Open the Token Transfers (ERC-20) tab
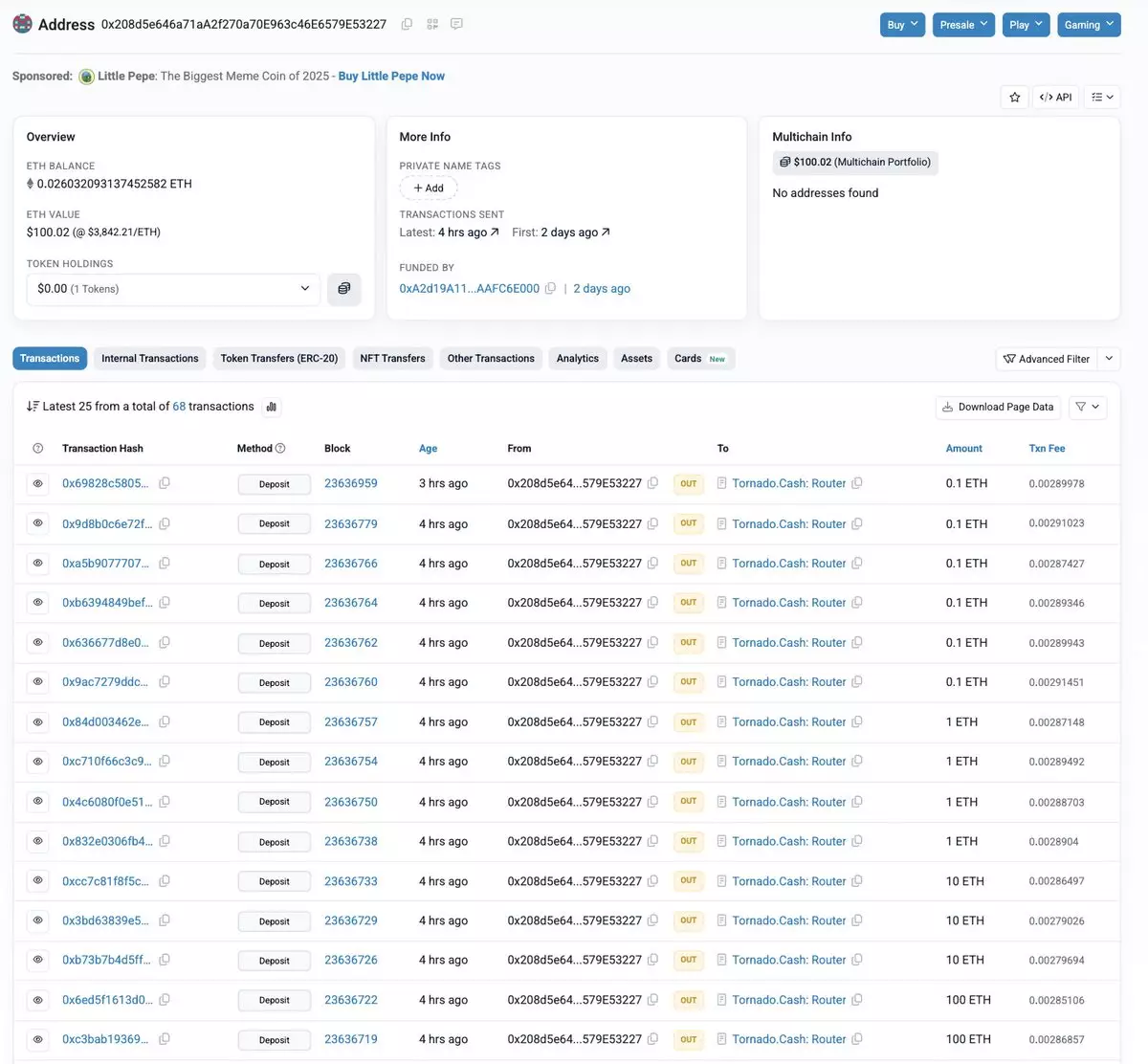The height and width of the screenshot is (1064, 1148). (x=279, y=358)
